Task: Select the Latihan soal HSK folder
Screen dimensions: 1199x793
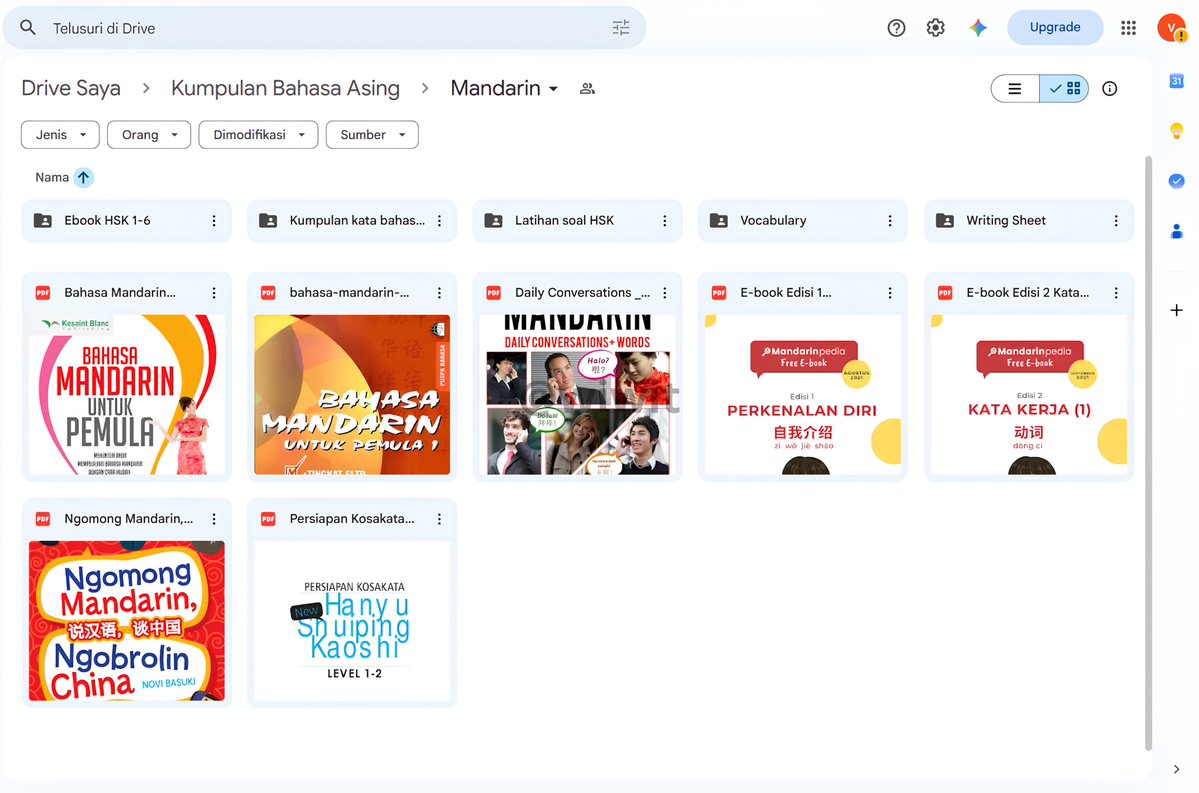Action: pos(577,221)
